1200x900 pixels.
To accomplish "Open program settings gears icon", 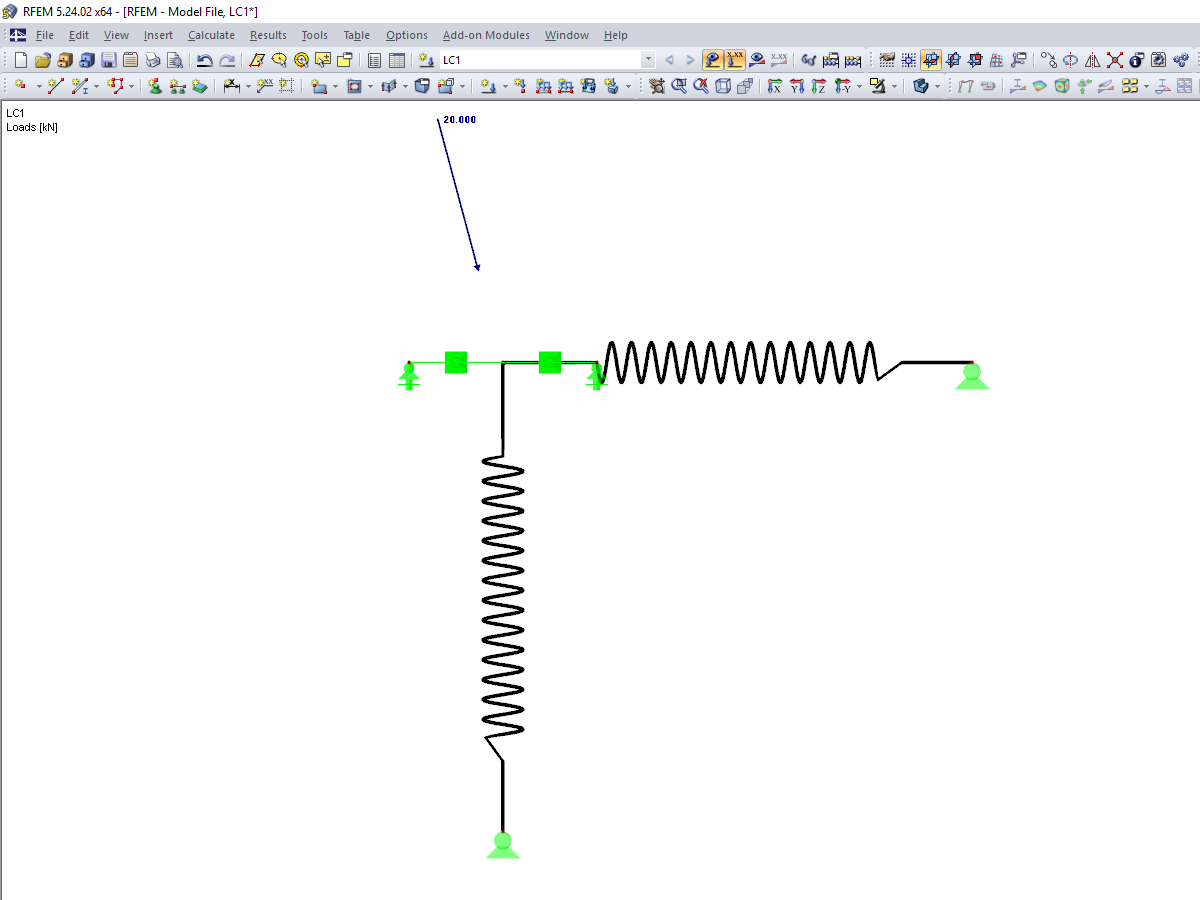I will [1180, 60].
